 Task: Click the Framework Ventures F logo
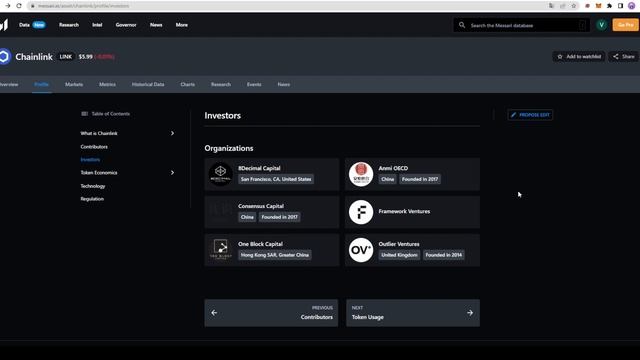361,212
